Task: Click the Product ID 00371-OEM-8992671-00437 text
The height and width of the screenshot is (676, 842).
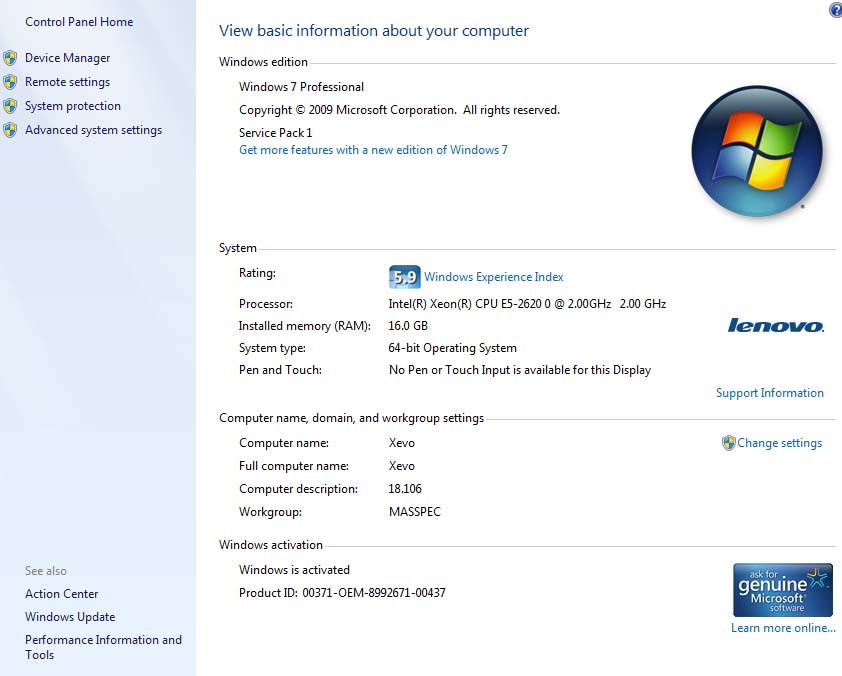Action: 342,593
